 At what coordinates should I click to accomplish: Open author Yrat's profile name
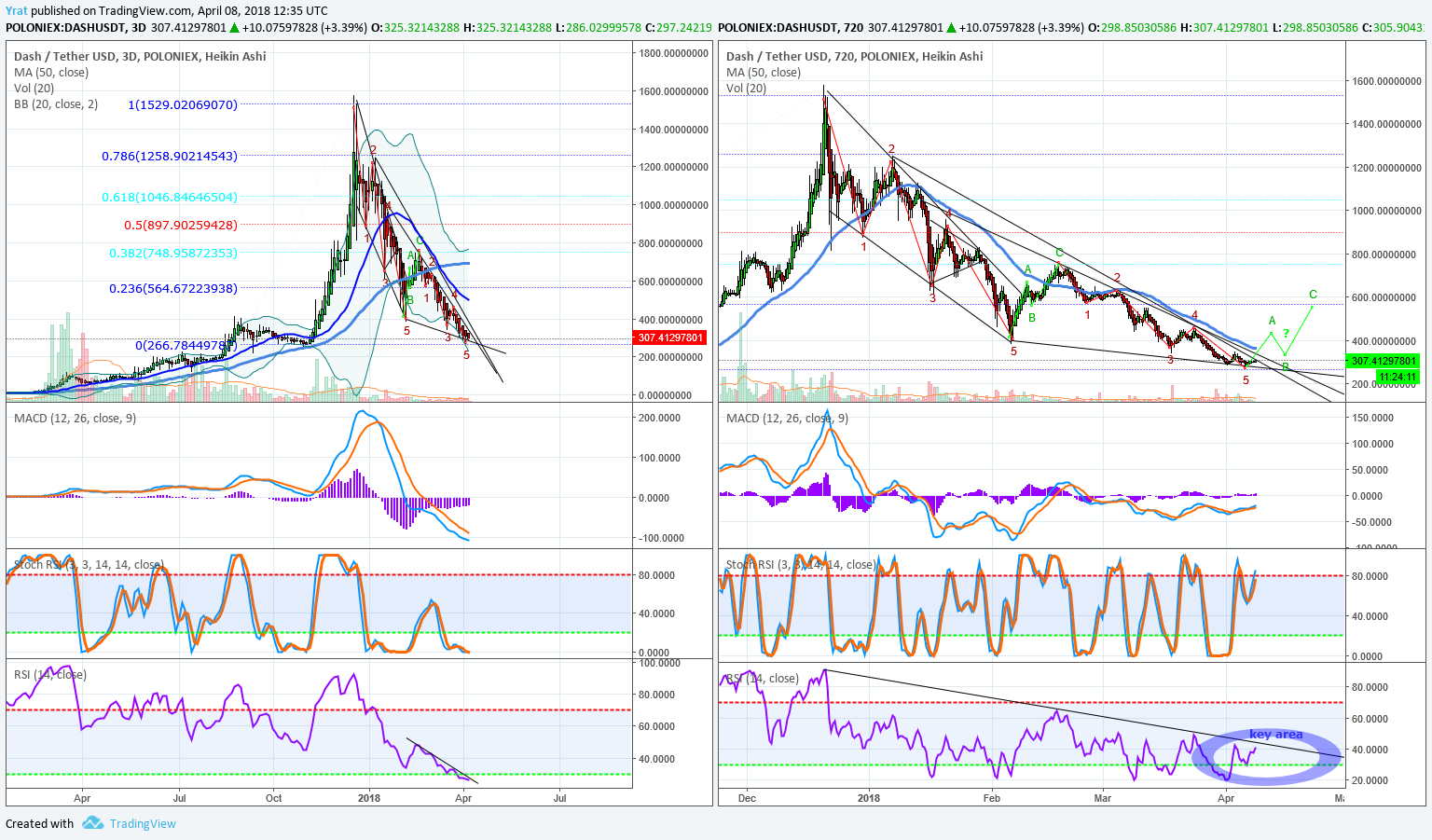coord(16,11)
